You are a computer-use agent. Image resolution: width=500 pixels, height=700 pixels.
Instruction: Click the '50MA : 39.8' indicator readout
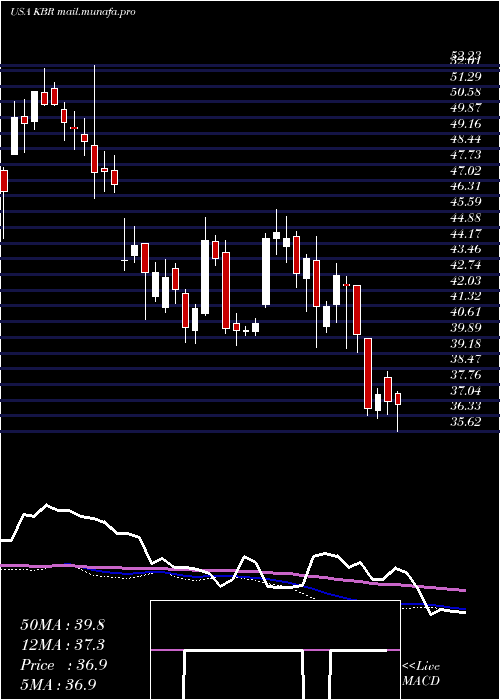[62, 625]
